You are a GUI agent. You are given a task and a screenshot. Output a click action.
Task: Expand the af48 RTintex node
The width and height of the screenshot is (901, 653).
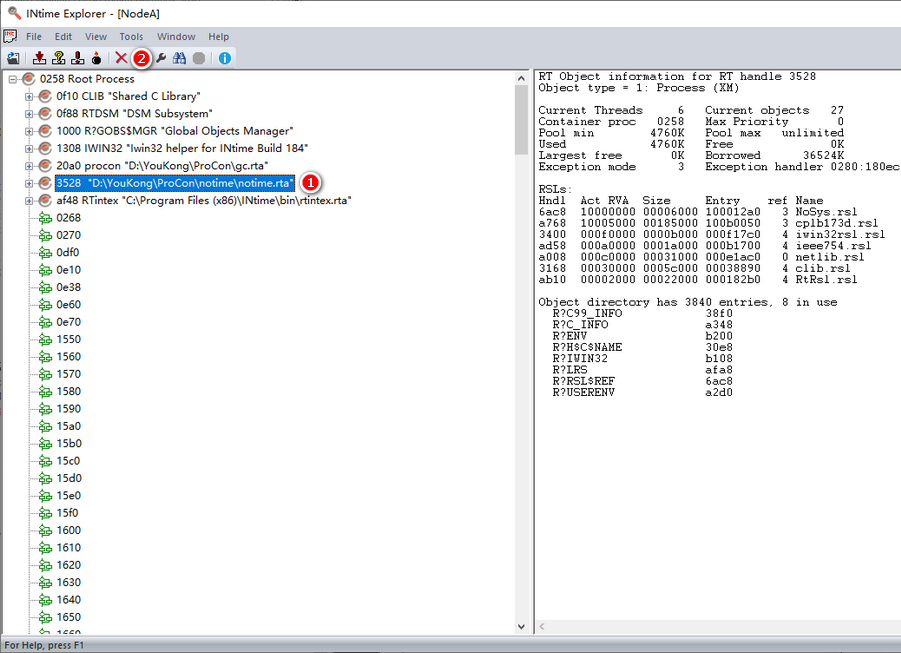point(29,201)
